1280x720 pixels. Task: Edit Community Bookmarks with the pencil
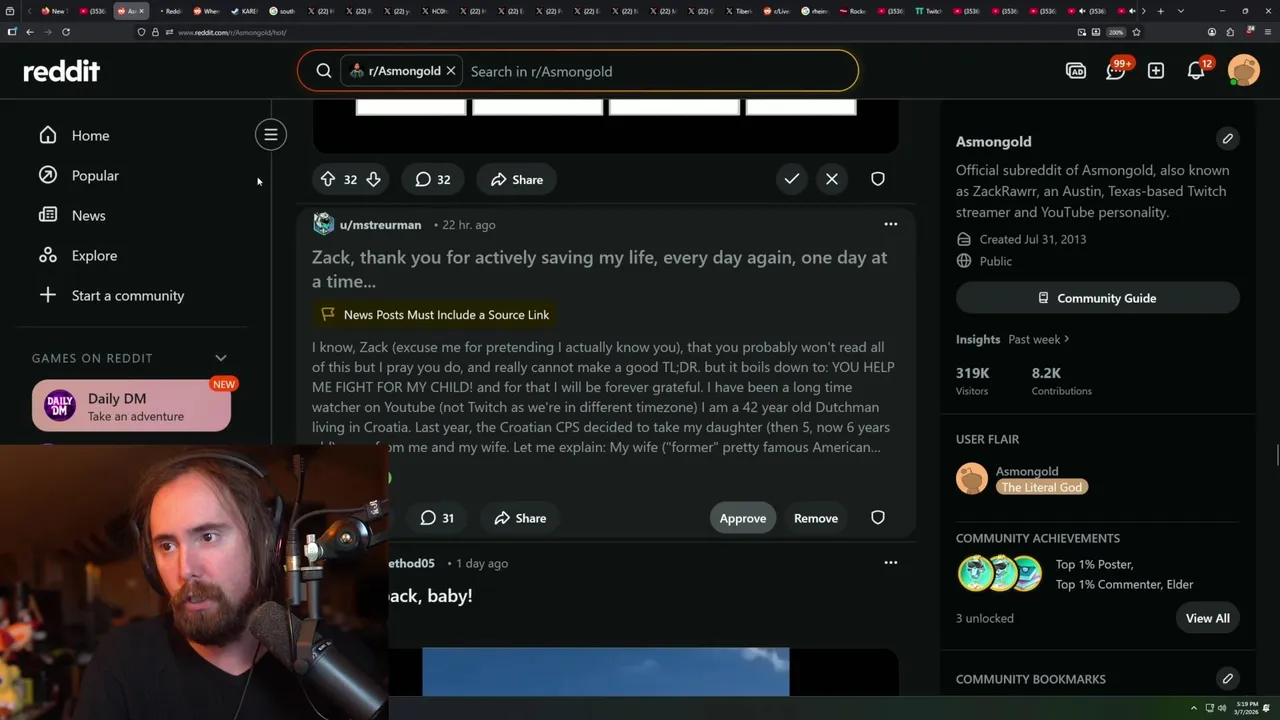pos(1228,678)
